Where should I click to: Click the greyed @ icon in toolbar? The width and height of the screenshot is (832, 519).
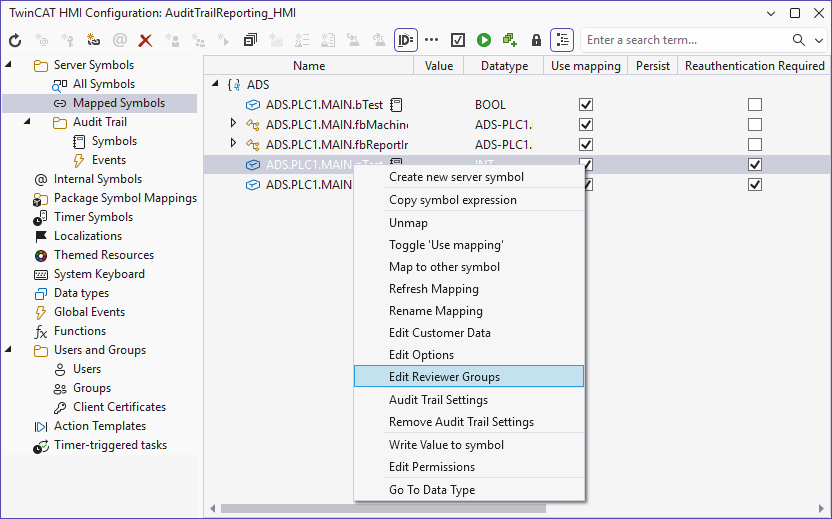120,40
